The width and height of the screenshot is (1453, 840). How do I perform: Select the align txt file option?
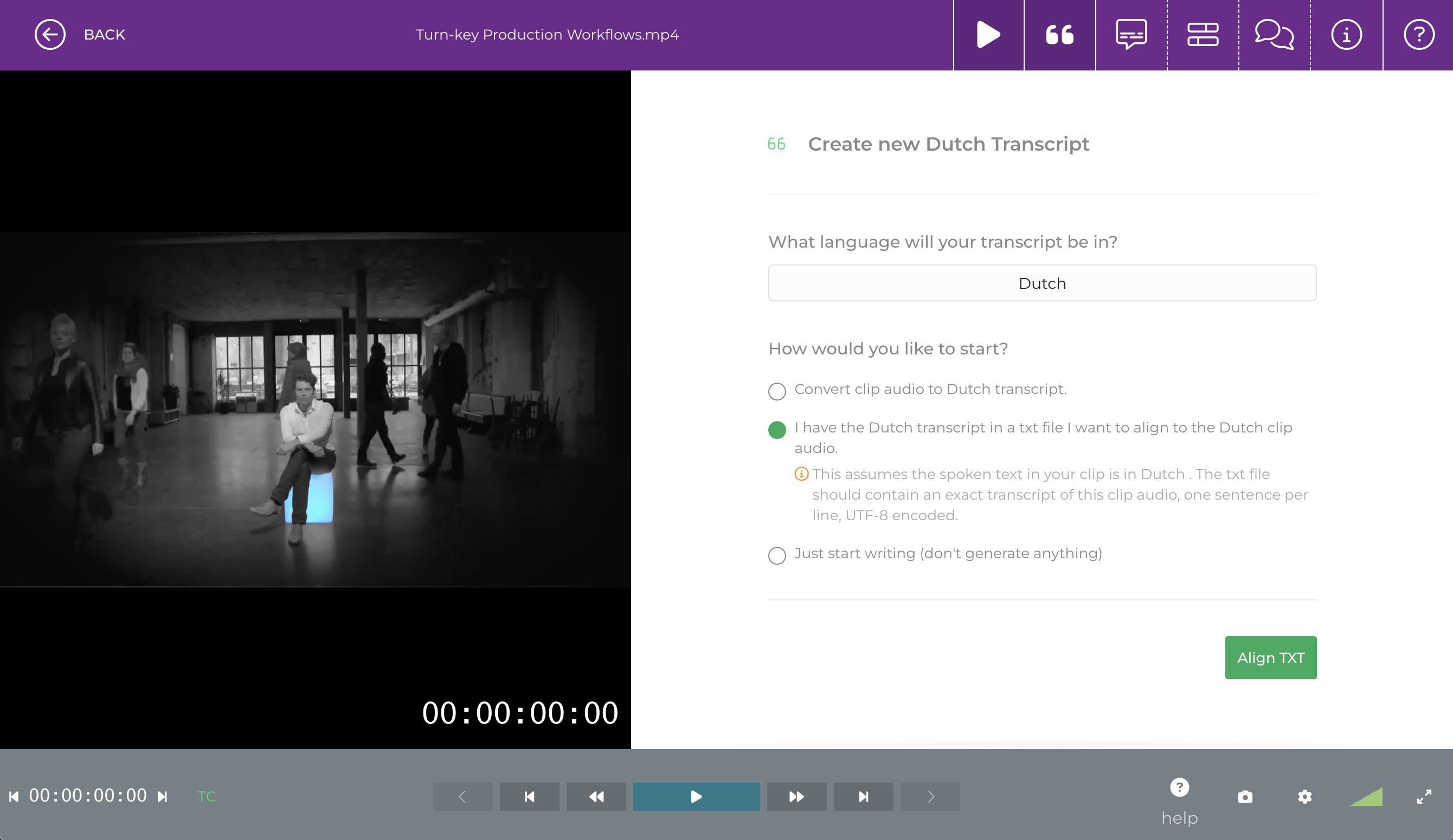tap(777, 430)
